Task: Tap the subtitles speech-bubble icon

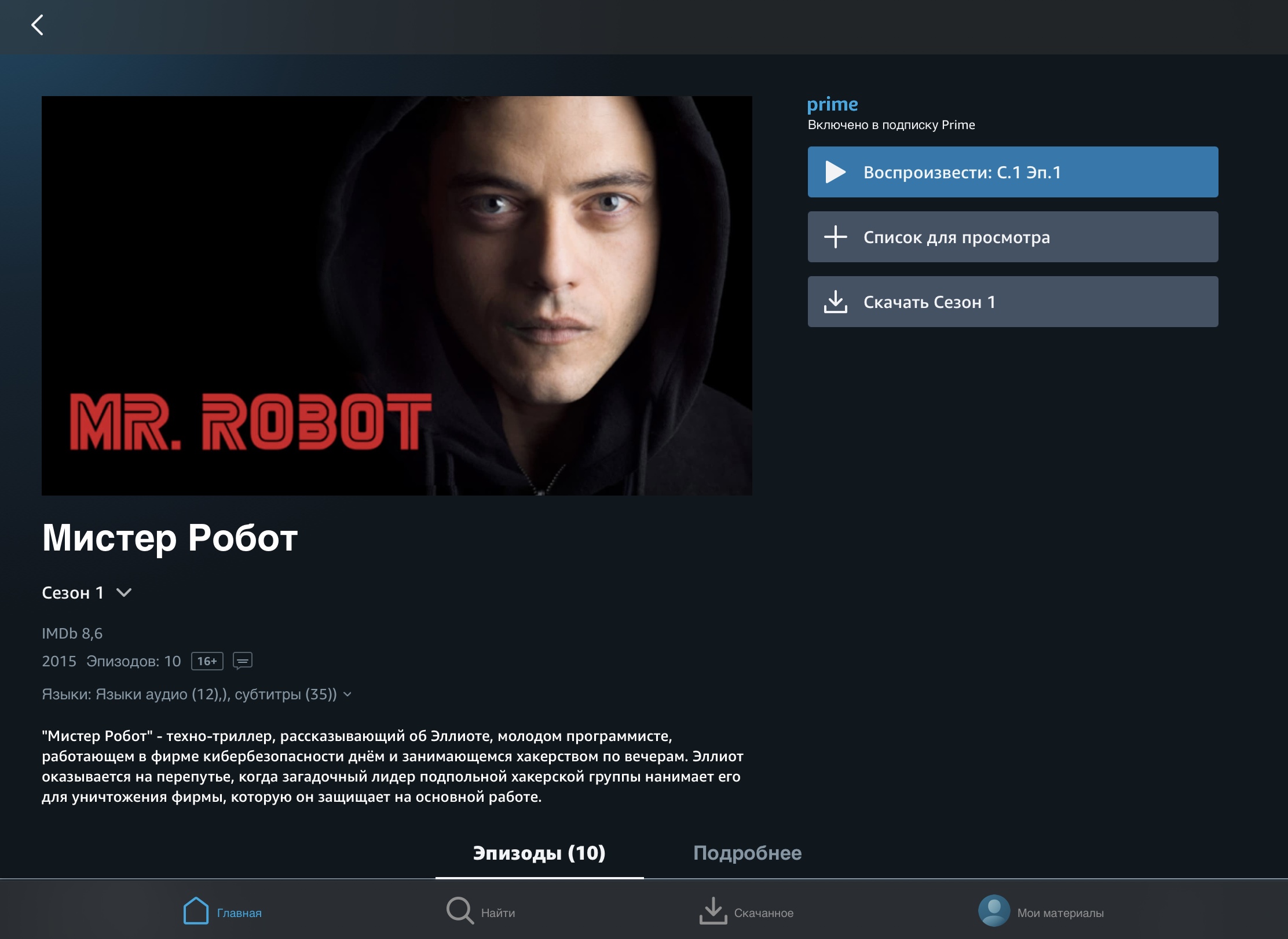Action: 242,661
